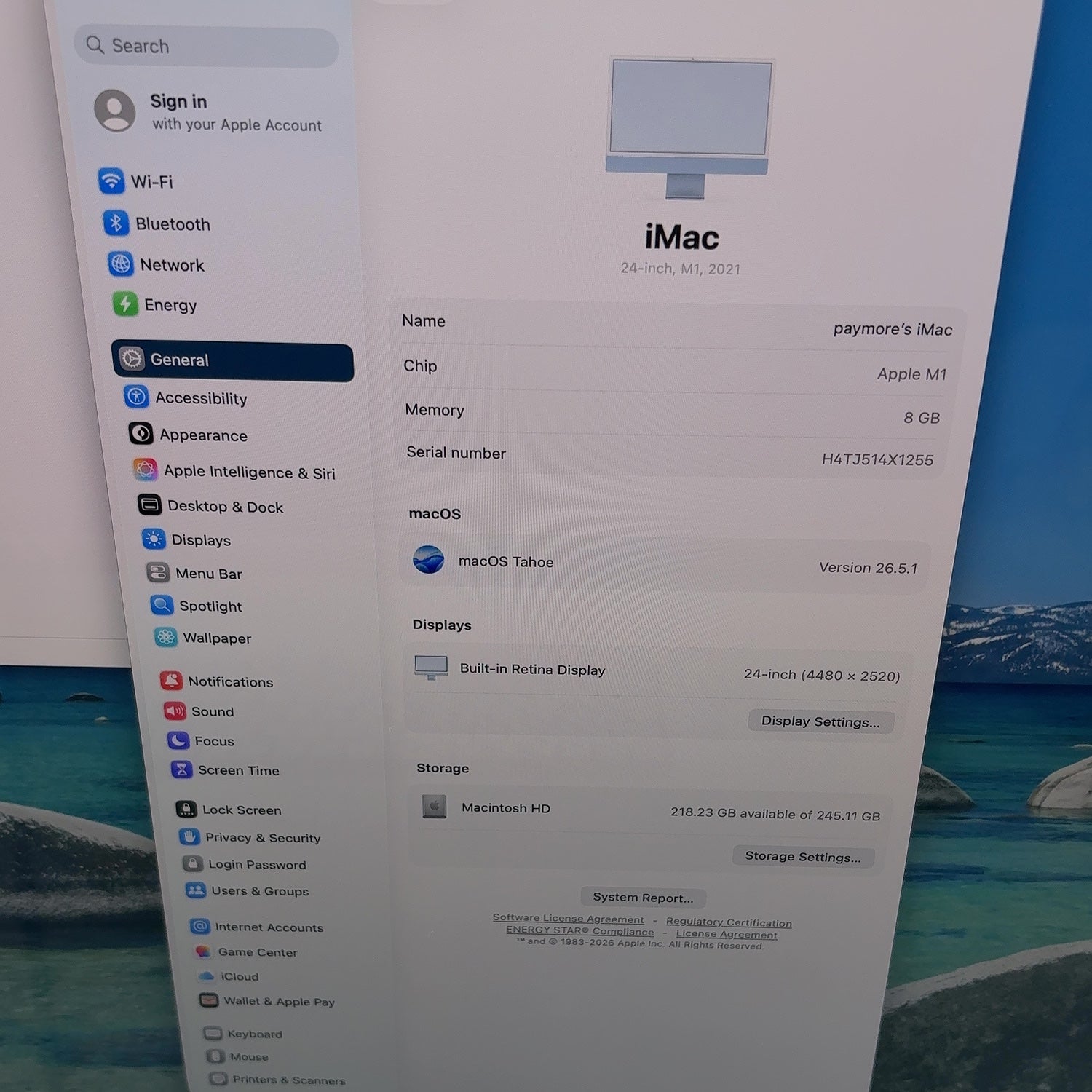This screenshot has height=1092, width=1092.
Task: Click the Displays sun icon in the sidebar
Action: click(154, 539)
